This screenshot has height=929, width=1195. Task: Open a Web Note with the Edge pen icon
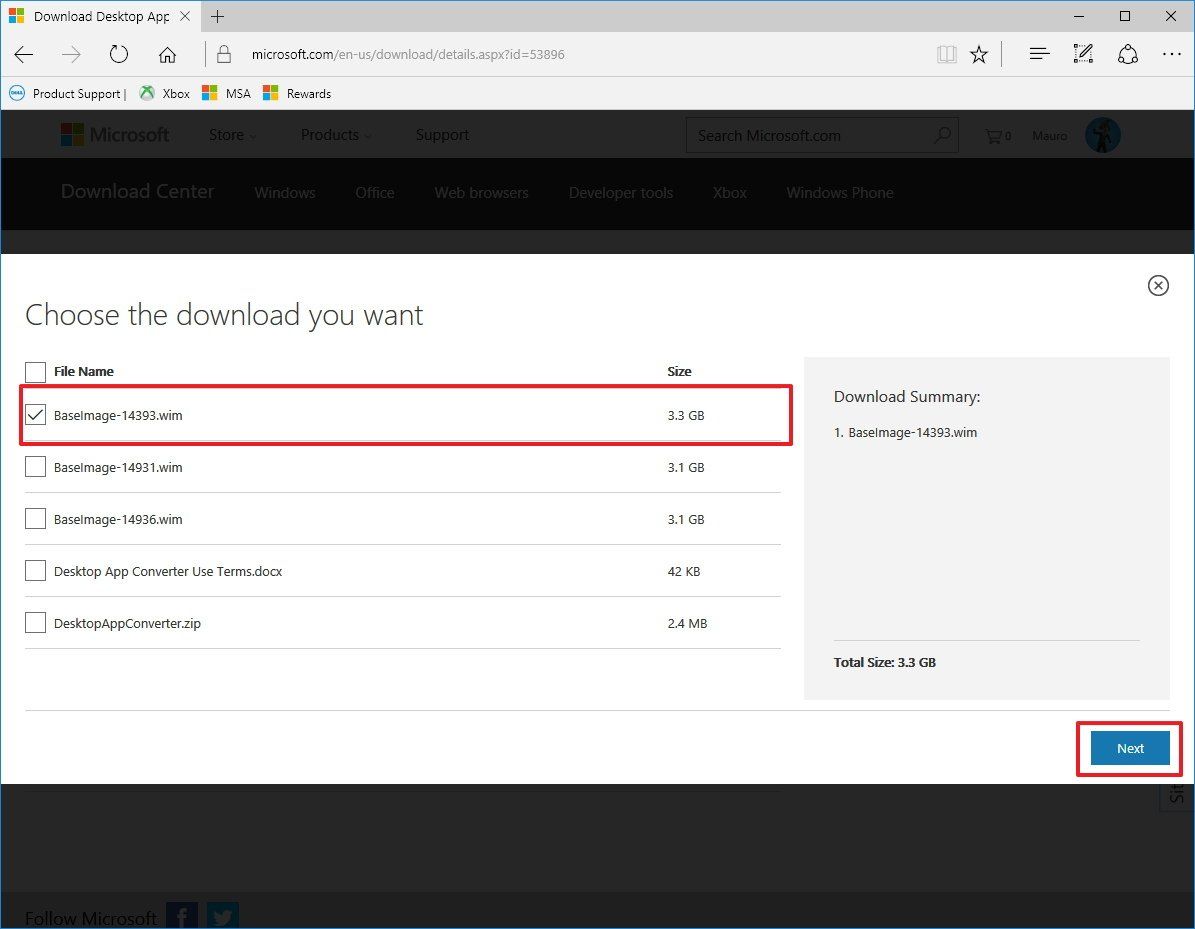pos(1083,54)
